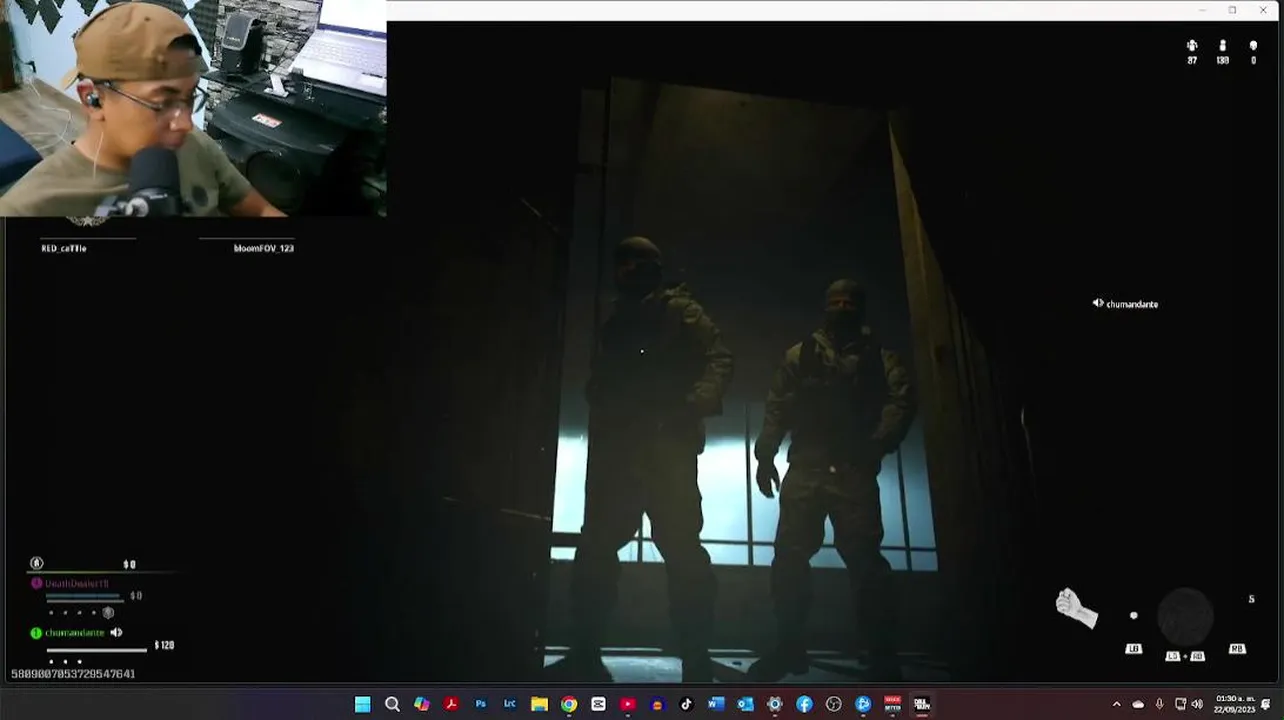Click the bloomFOV_123 player name
This screenshot has height=720, width=1284.
pos(264,248)
